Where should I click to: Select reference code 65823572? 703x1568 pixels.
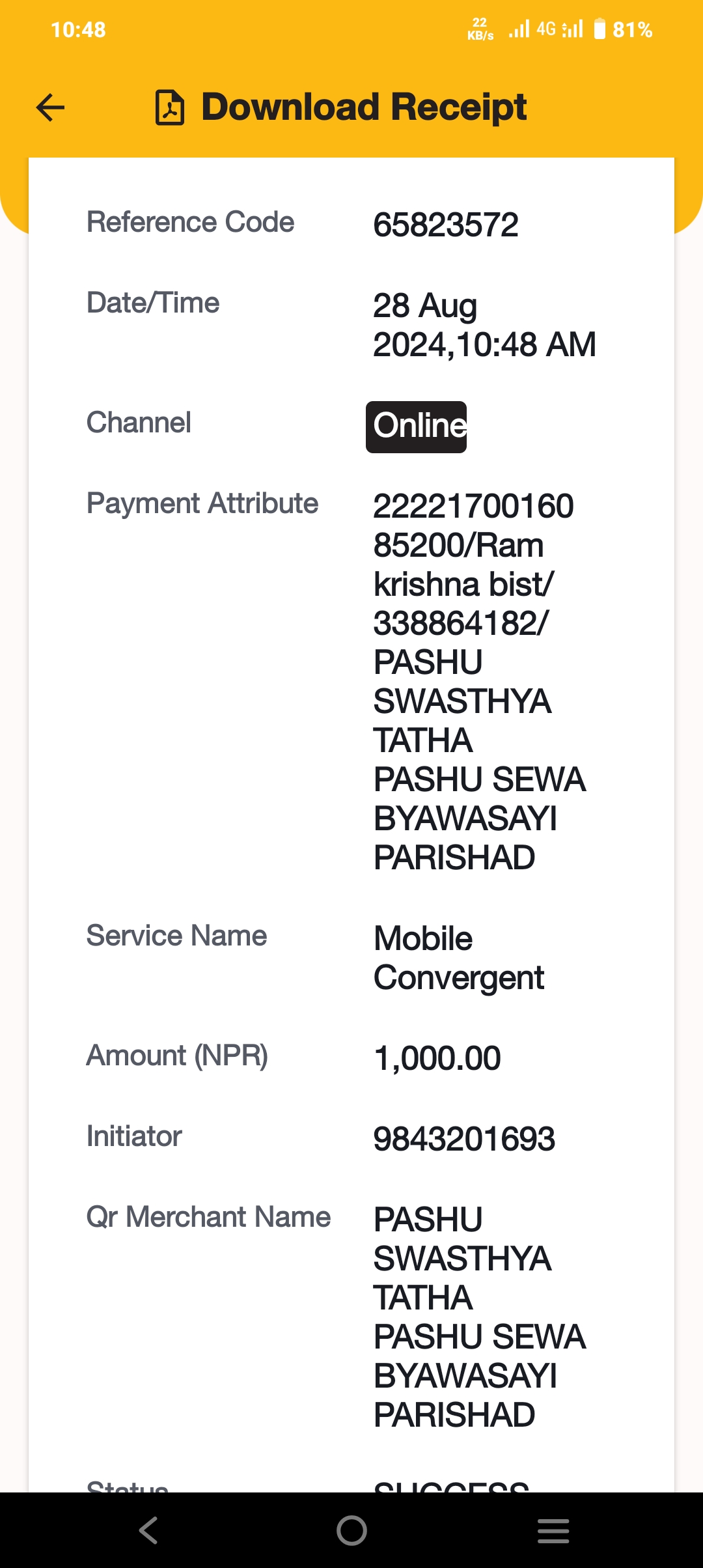[446, 225]
